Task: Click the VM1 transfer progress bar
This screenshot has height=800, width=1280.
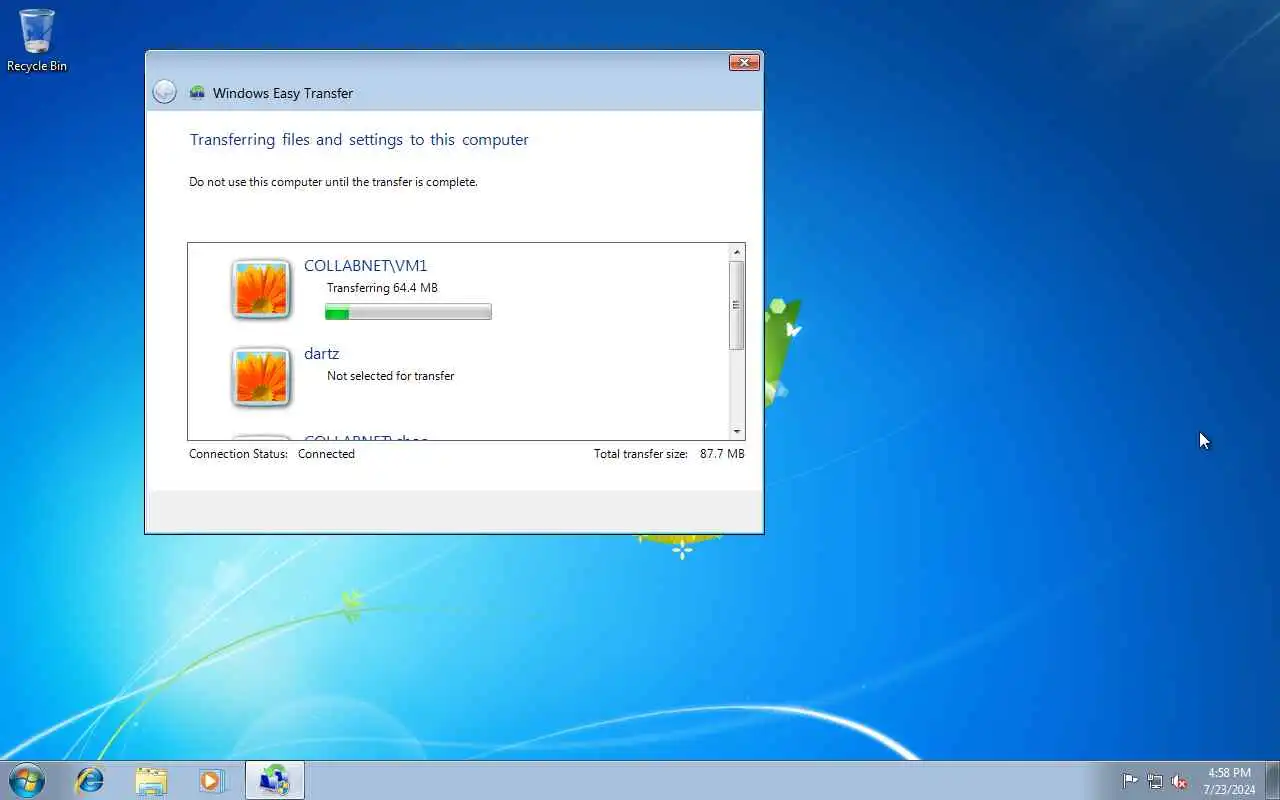Action: 408,312
